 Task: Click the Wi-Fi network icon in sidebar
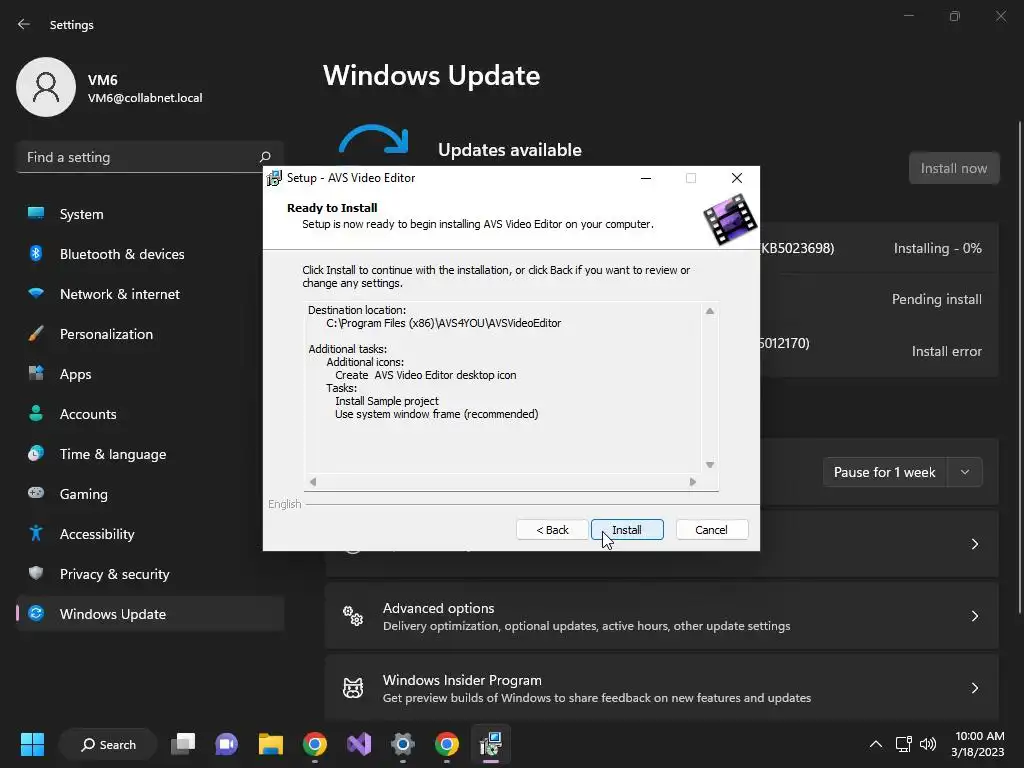36,293
